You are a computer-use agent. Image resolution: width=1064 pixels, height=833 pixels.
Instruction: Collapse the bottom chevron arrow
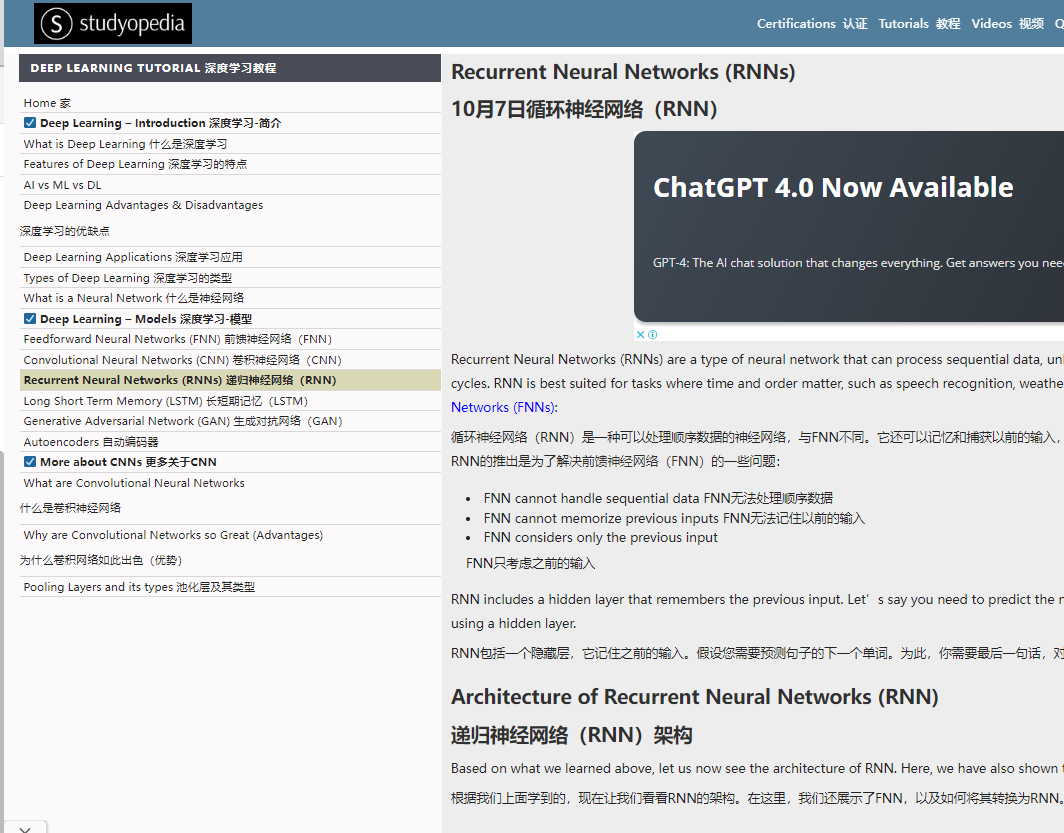pyautogui.click(x=24, y=828)
